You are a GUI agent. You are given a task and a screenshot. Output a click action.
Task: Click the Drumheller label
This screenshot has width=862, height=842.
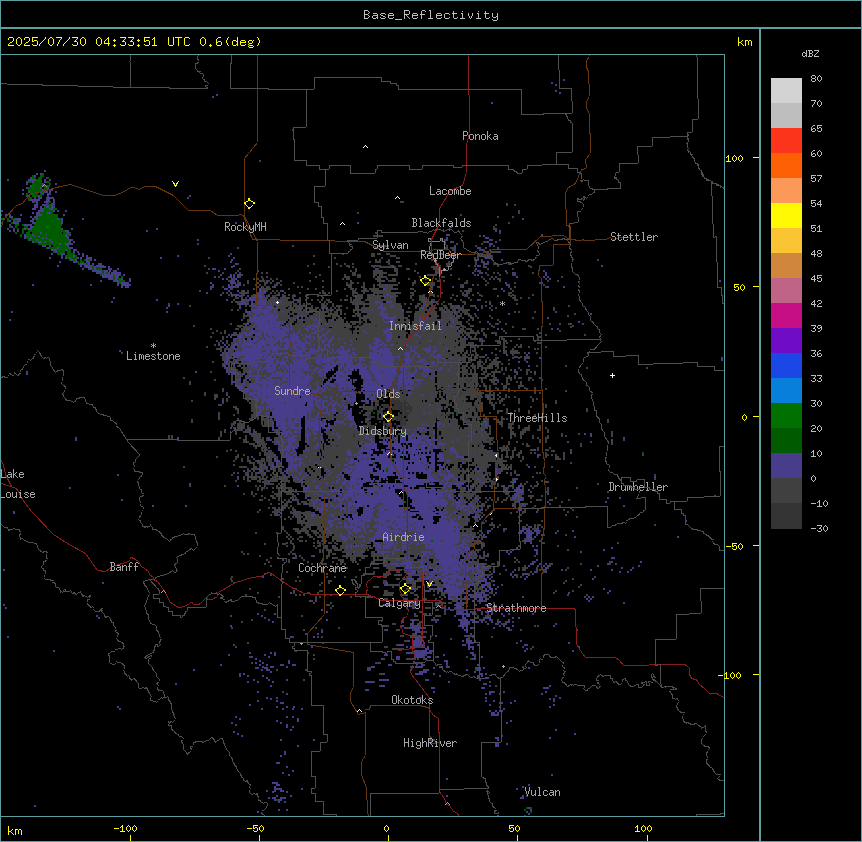(638, 487)
